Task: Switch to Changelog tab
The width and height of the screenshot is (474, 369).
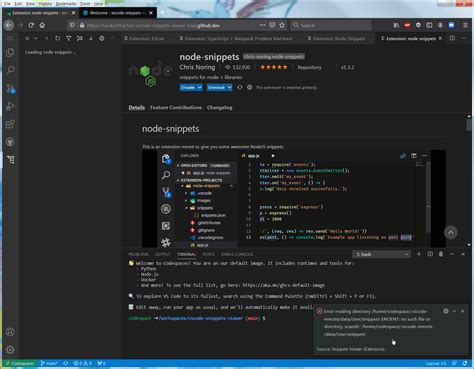Action: [219, 107]
